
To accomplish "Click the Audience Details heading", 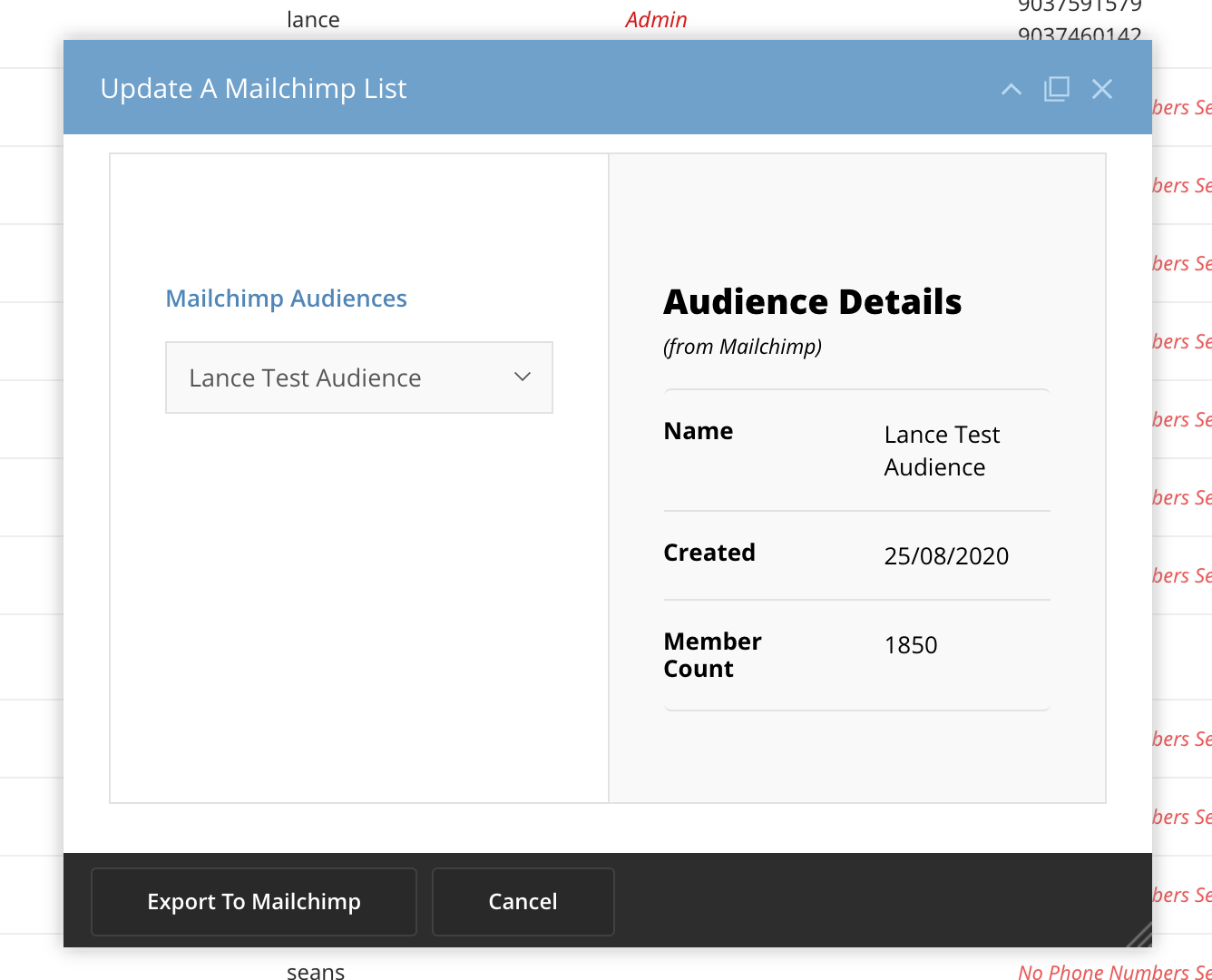I will click(x=813, y=302).
